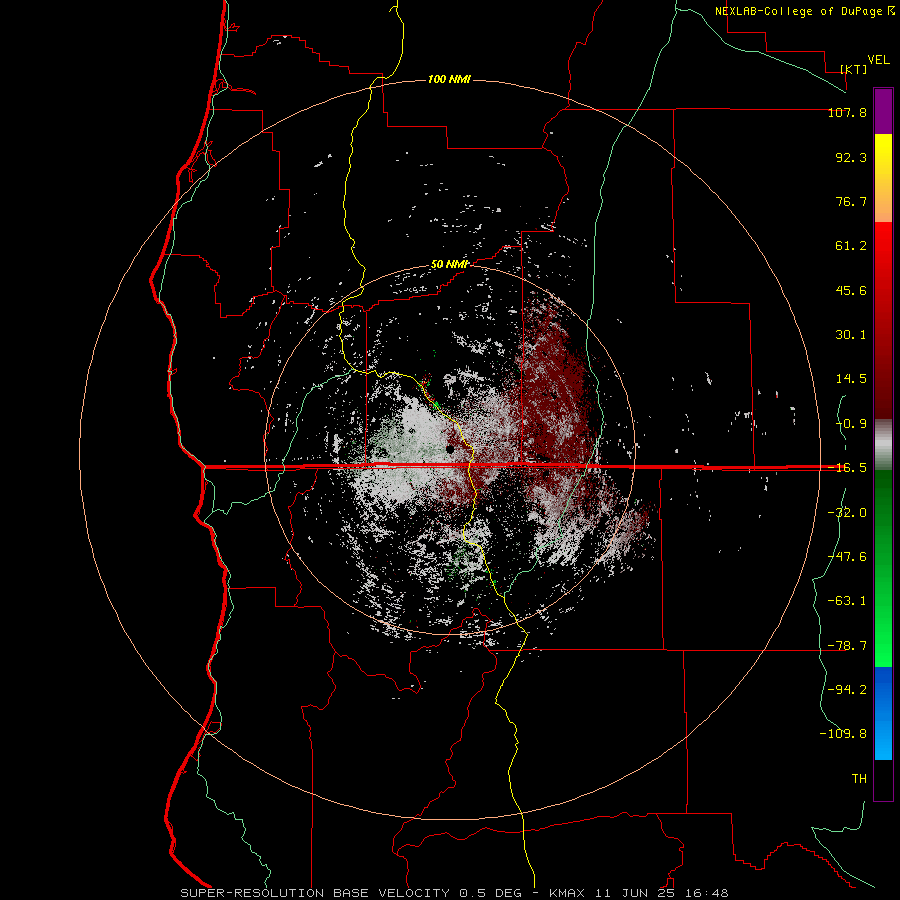Select the -63.1 scale value
Image resolution: width=900 pixels, height=900 pixels.
(847, 601)
